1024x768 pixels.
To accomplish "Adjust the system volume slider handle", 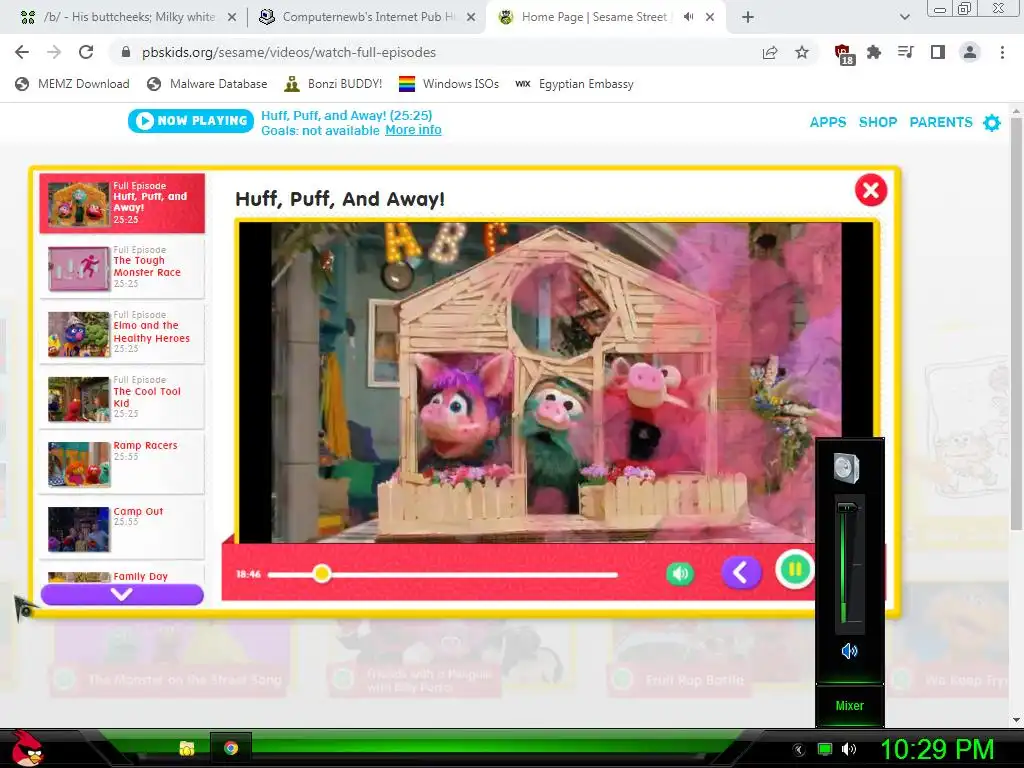I will coord(849,507).
